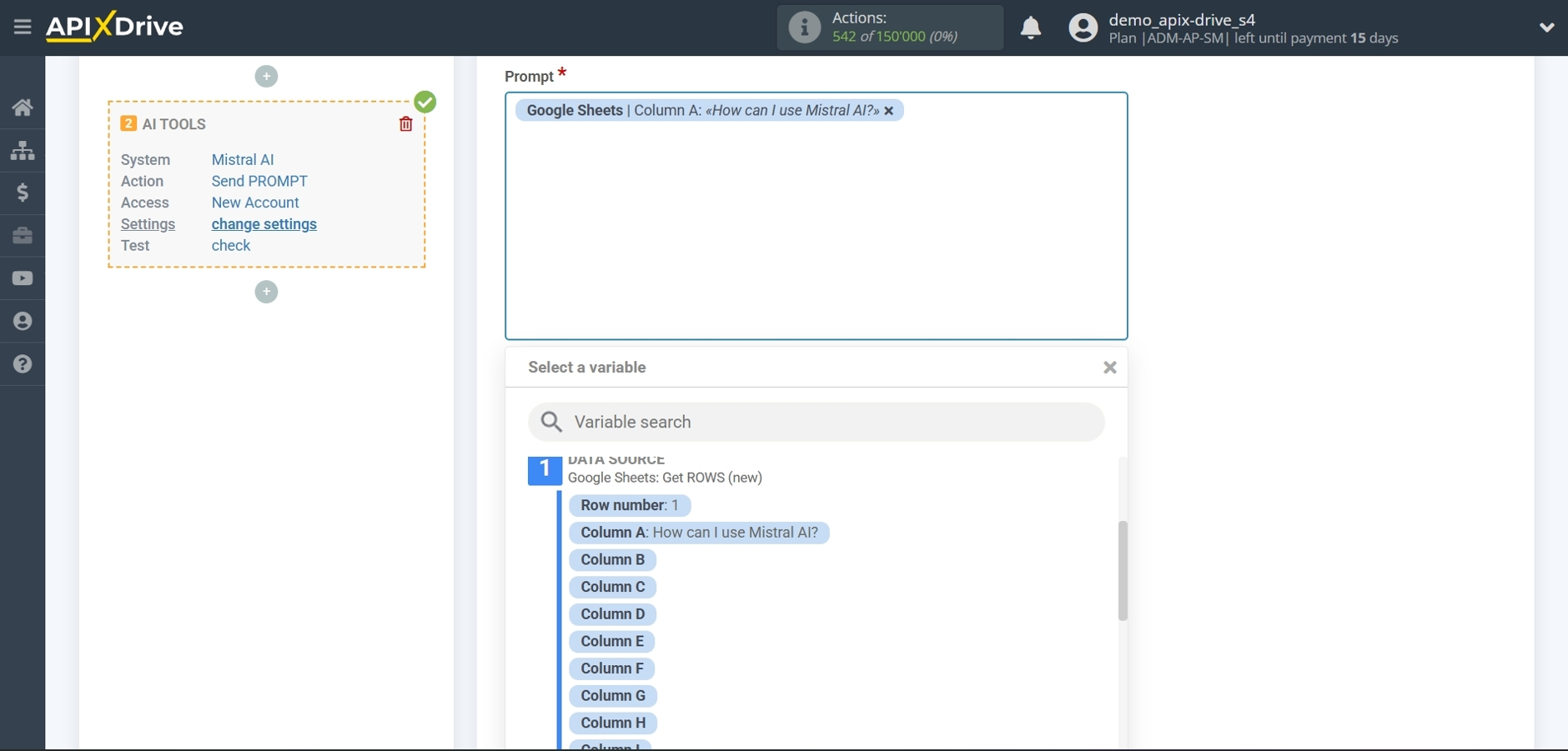The height and width of the screenshot is (751, 1568).
Task: Click the ApiXDrive logo
Action: [114, 26]
